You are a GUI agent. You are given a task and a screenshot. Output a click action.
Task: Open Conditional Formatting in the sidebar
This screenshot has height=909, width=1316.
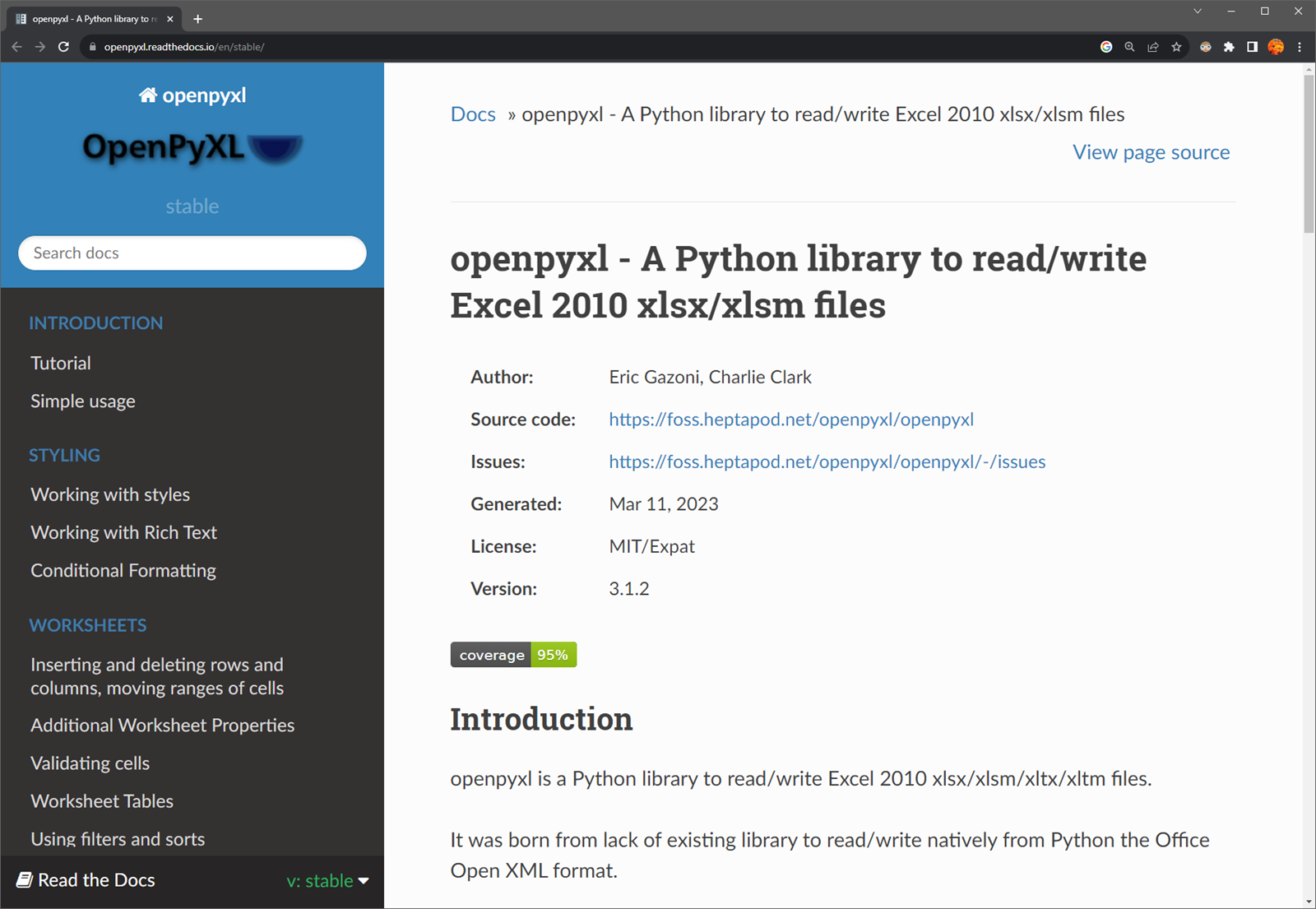[x=123, y=570]
